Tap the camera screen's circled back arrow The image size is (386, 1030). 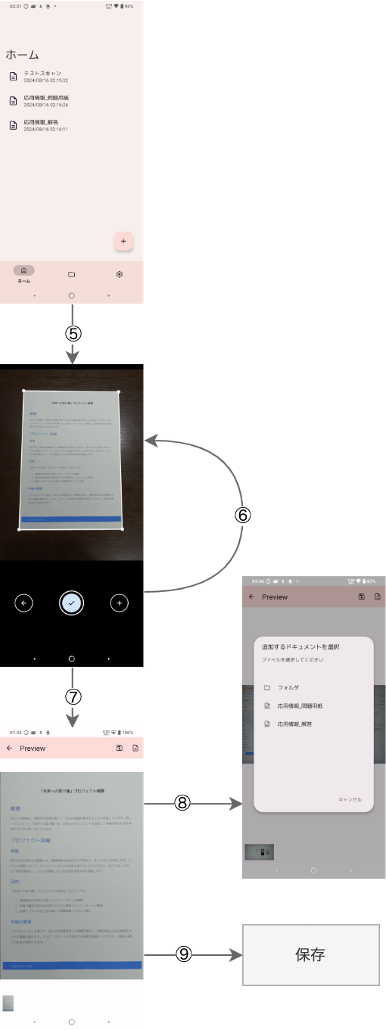pos(24,602)
